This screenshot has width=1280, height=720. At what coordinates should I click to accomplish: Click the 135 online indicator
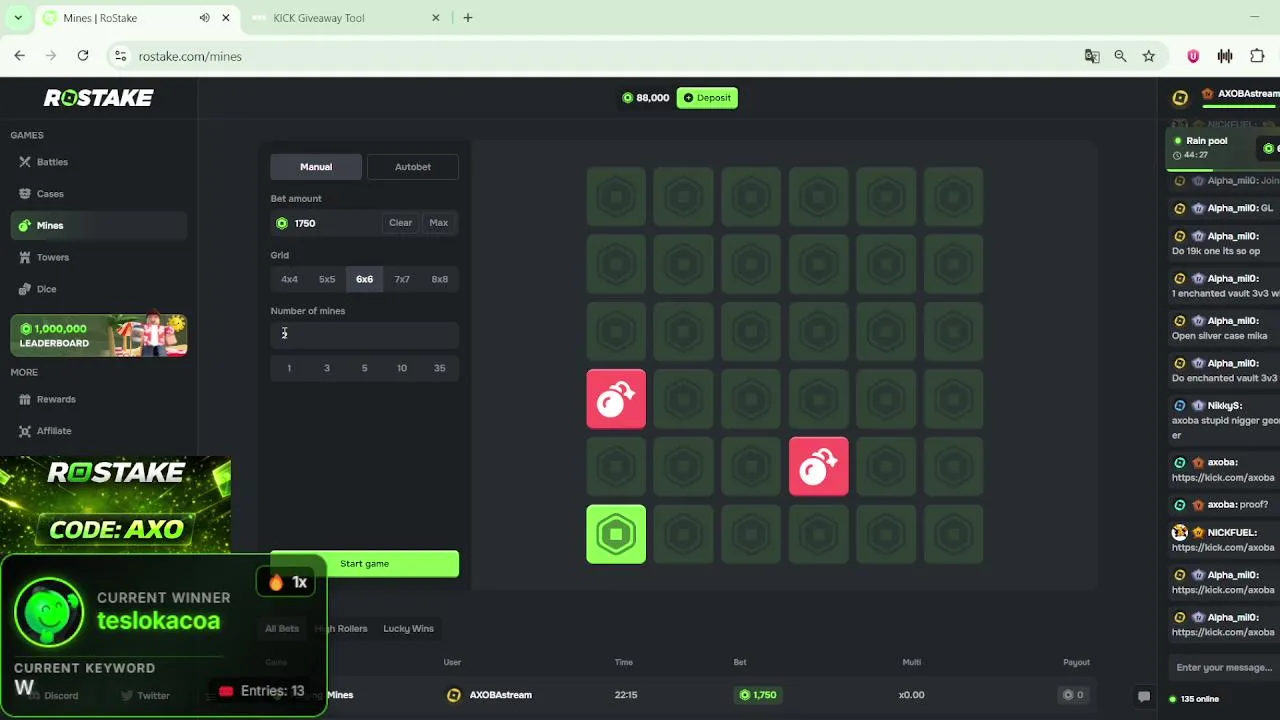(x=1195, y=699)
